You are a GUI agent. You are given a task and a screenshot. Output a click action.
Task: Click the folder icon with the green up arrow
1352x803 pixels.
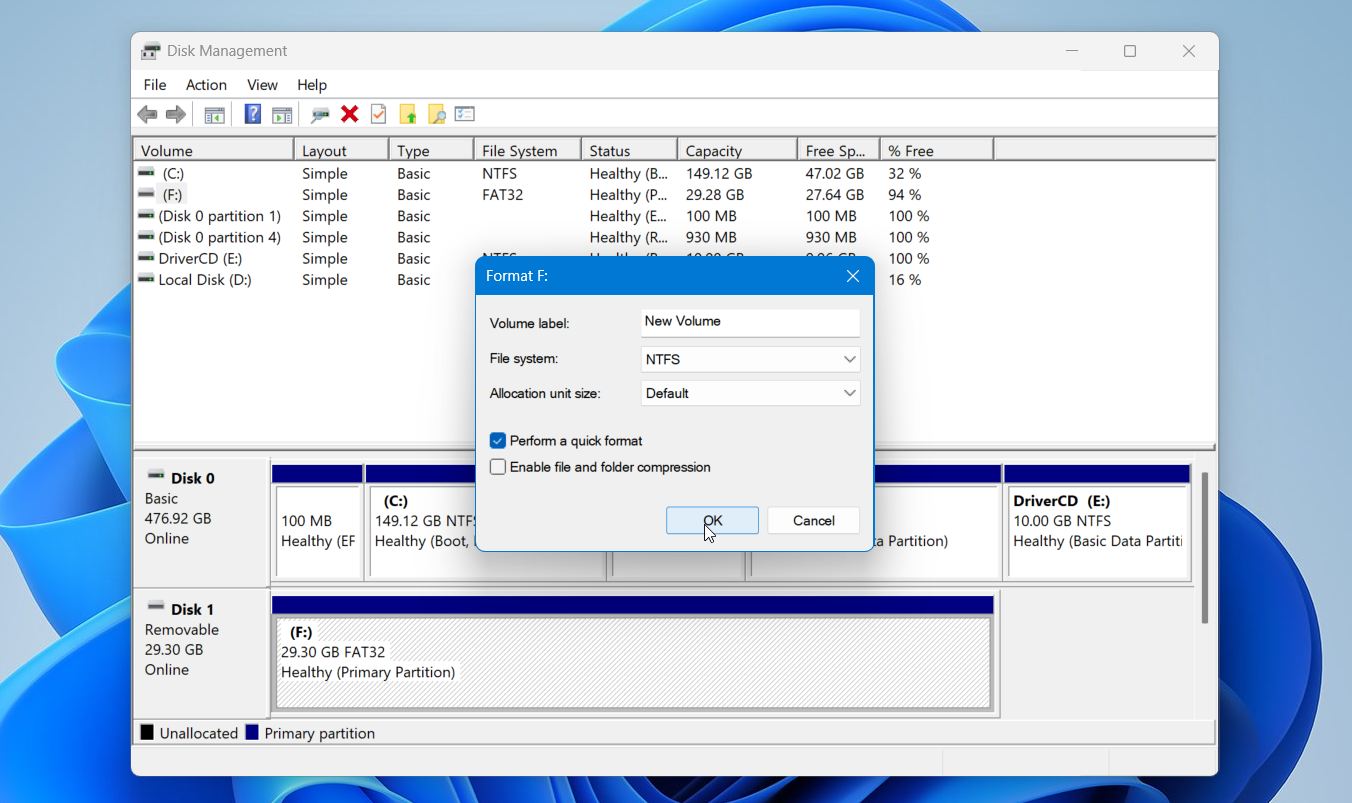click(x=409, y=113)
